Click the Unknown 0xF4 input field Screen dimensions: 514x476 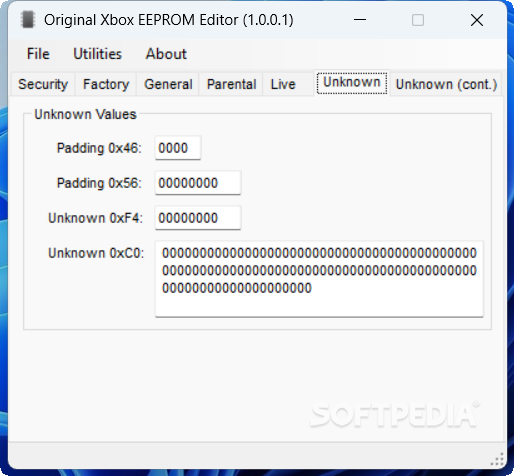(198, 218)
